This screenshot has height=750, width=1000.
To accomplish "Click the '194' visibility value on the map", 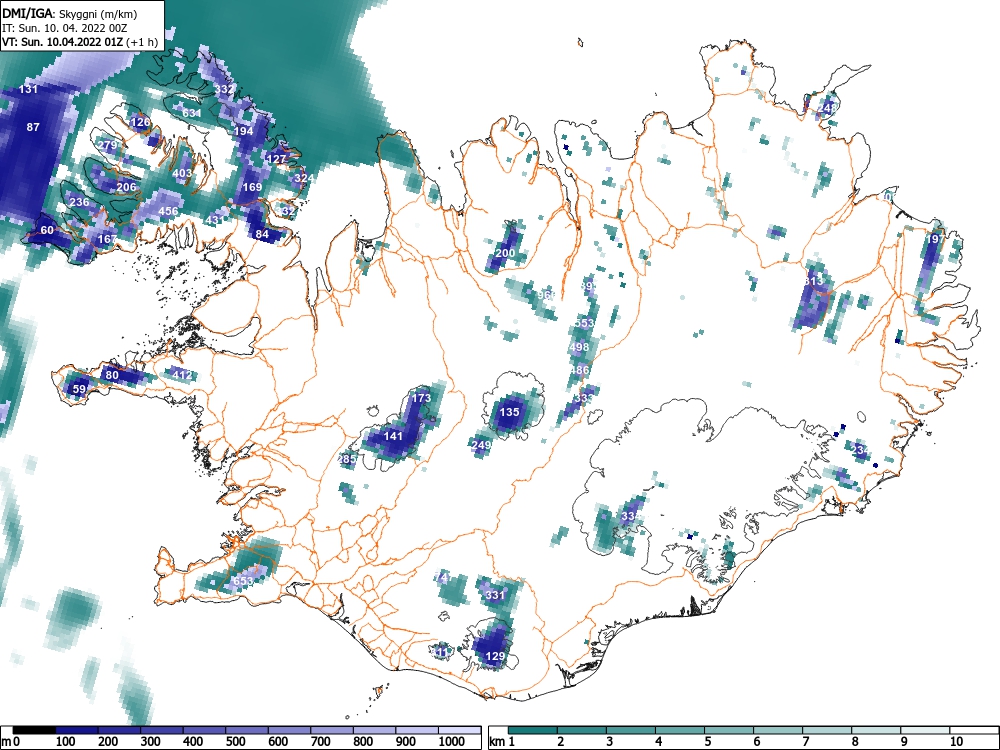I will pyautogui.click(x=244, y=131).
